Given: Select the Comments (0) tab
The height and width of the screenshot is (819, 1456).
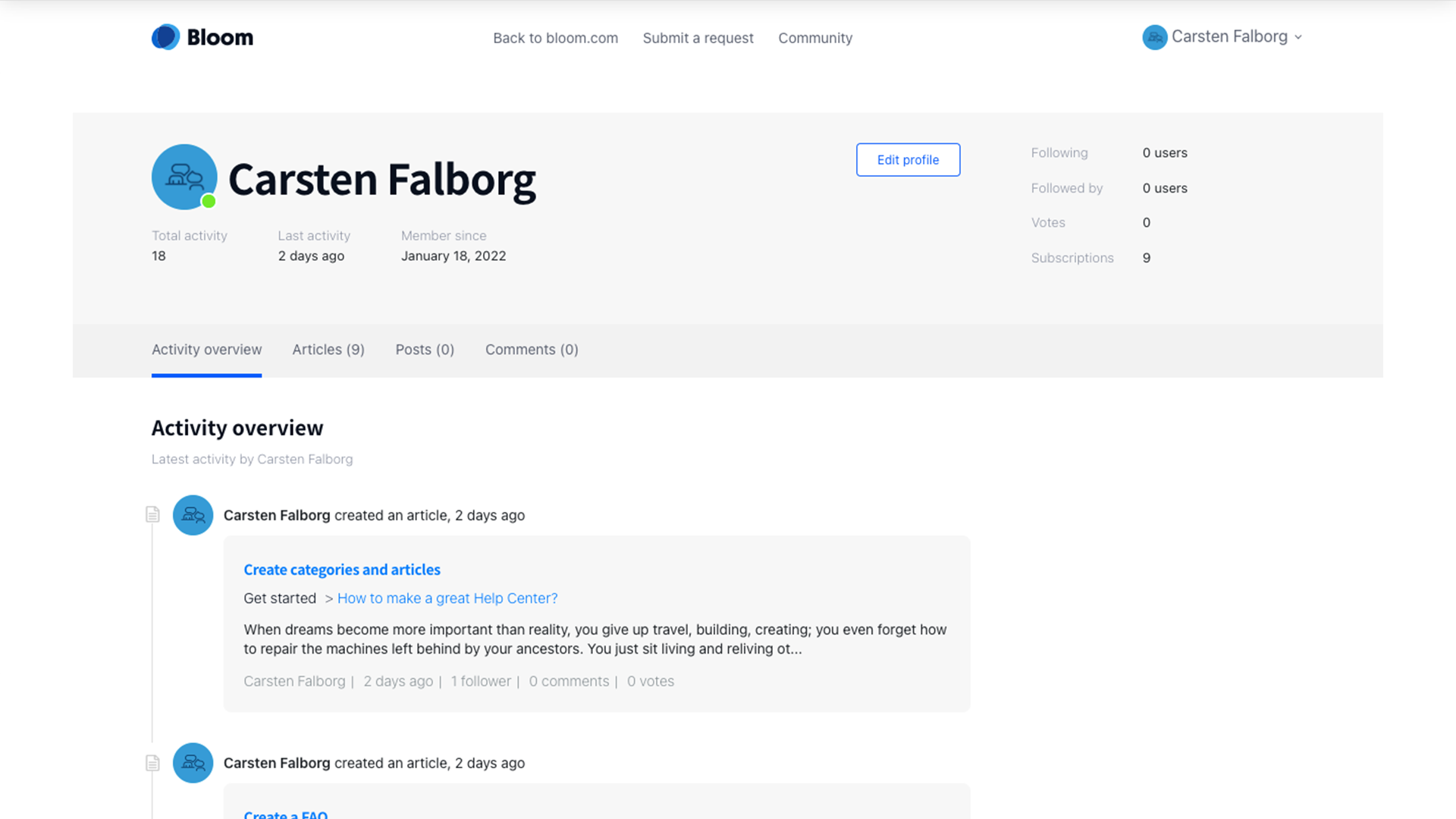Looking at the screenshot, I should point(532,350).
